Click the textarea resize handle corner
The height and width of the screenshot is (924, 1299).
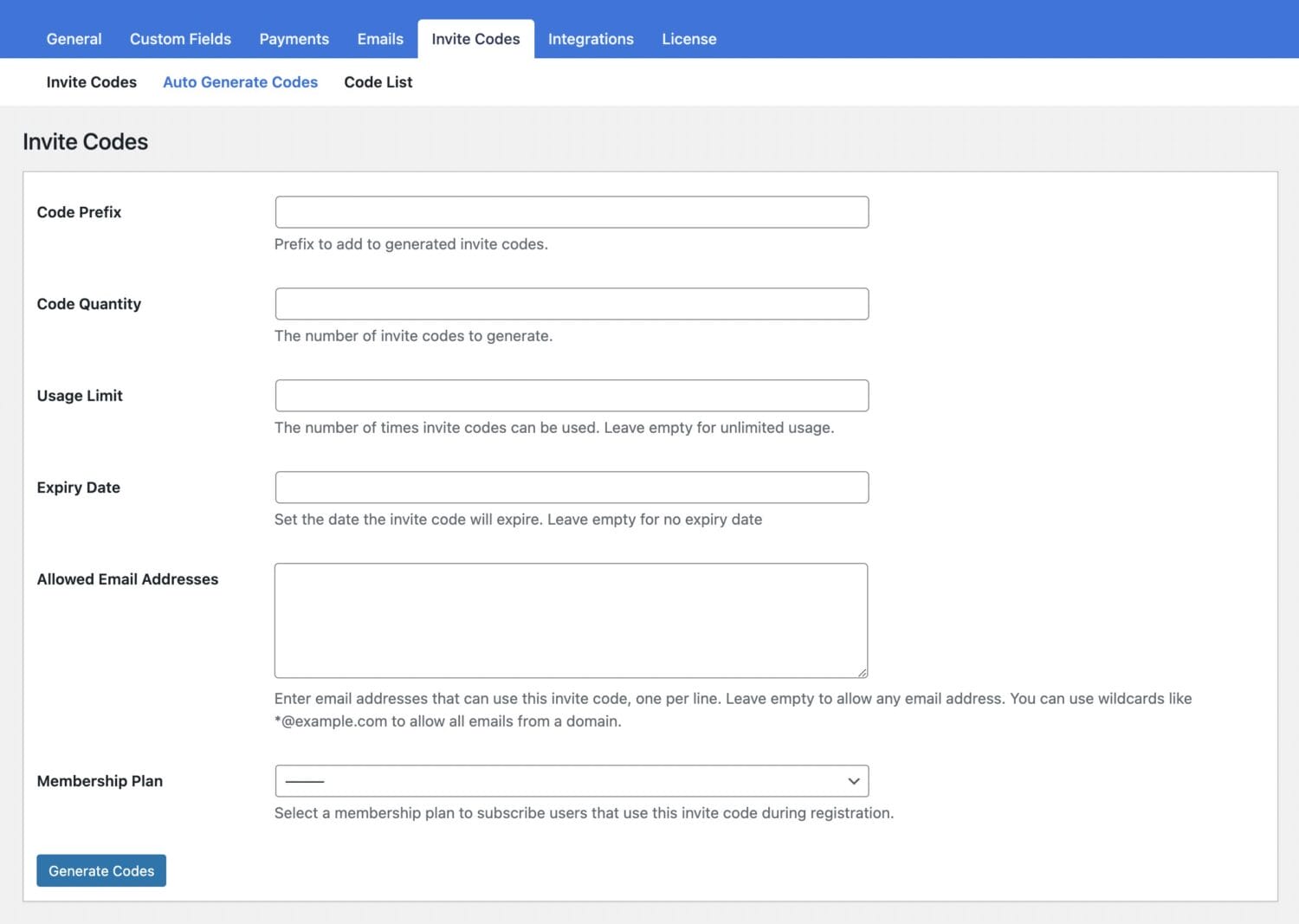point(862,672)
